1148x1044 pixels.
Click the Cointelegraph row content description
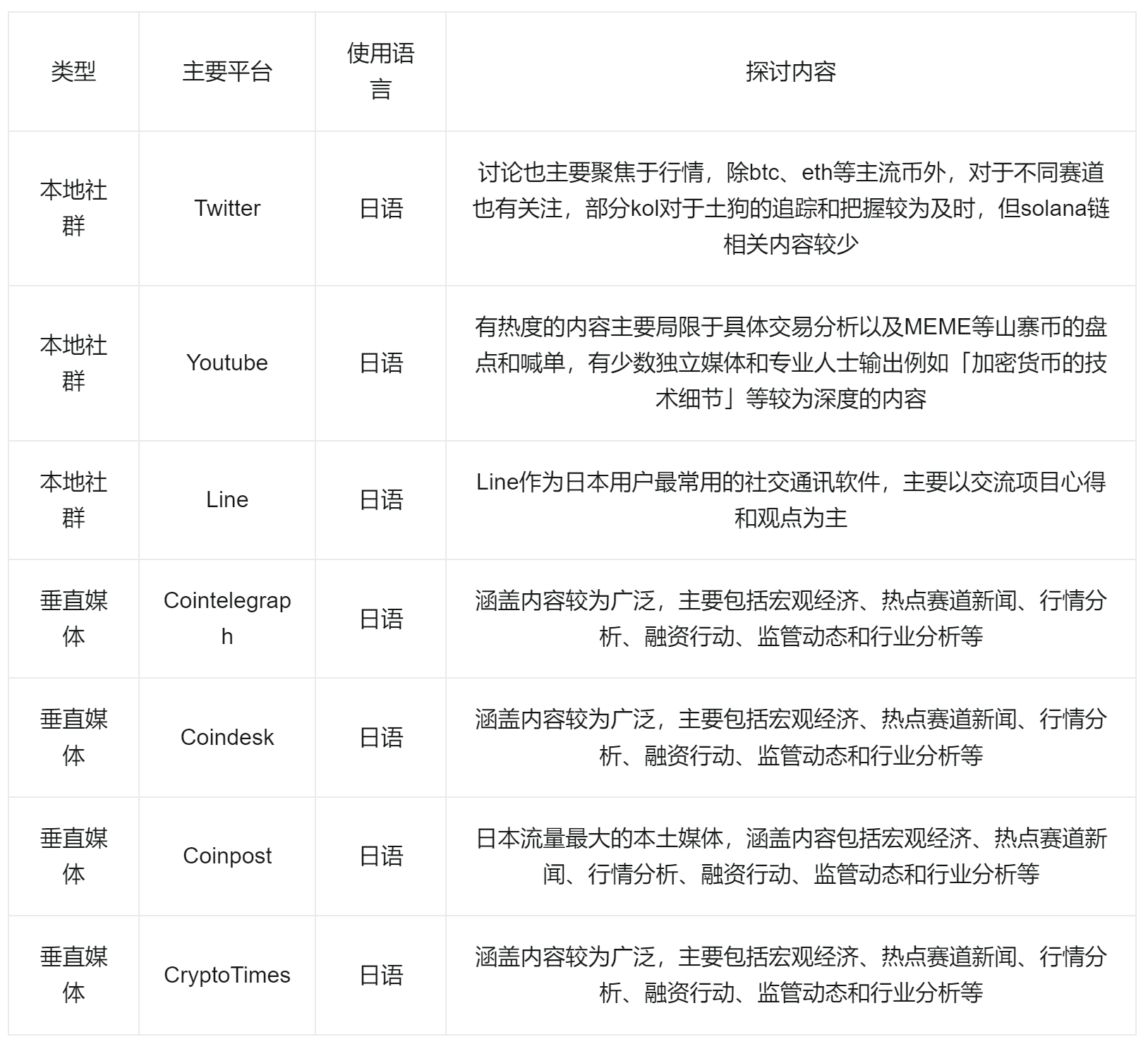click(791, 619)
